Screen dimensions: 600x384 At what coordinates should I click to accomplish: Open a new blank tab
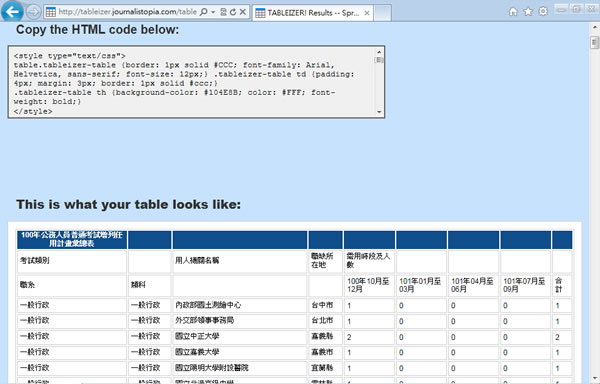pyautogui.click(x=382, y=13)
